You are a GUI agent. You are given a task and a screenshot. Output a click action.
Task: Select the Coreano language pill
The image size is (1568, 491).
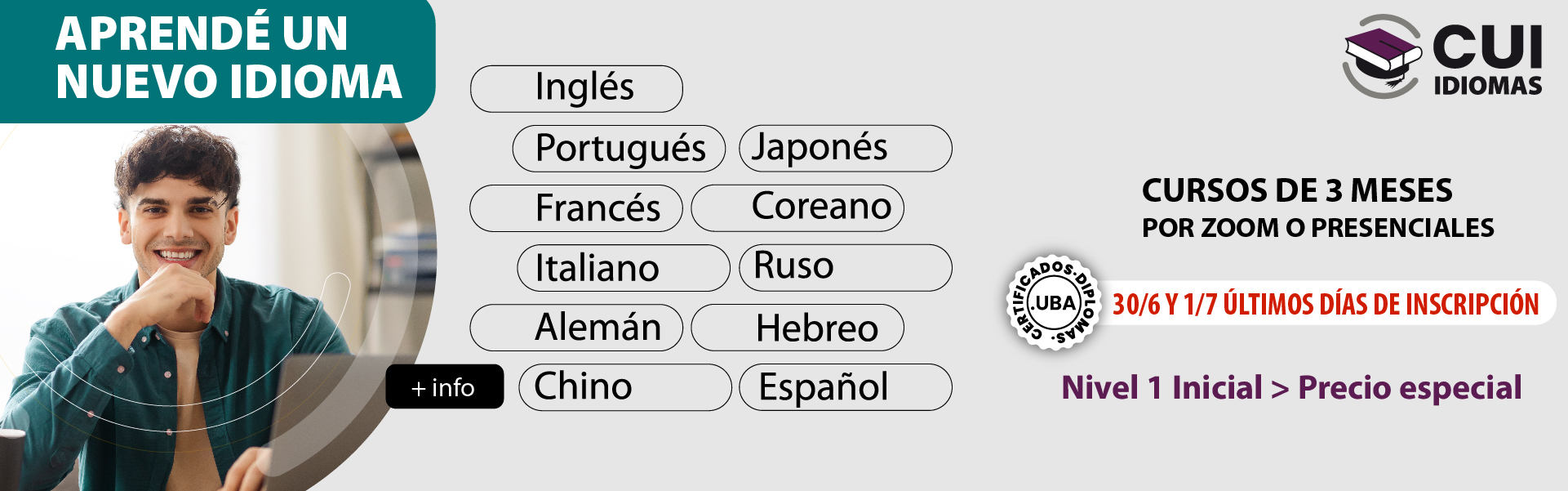click(797, 208)
